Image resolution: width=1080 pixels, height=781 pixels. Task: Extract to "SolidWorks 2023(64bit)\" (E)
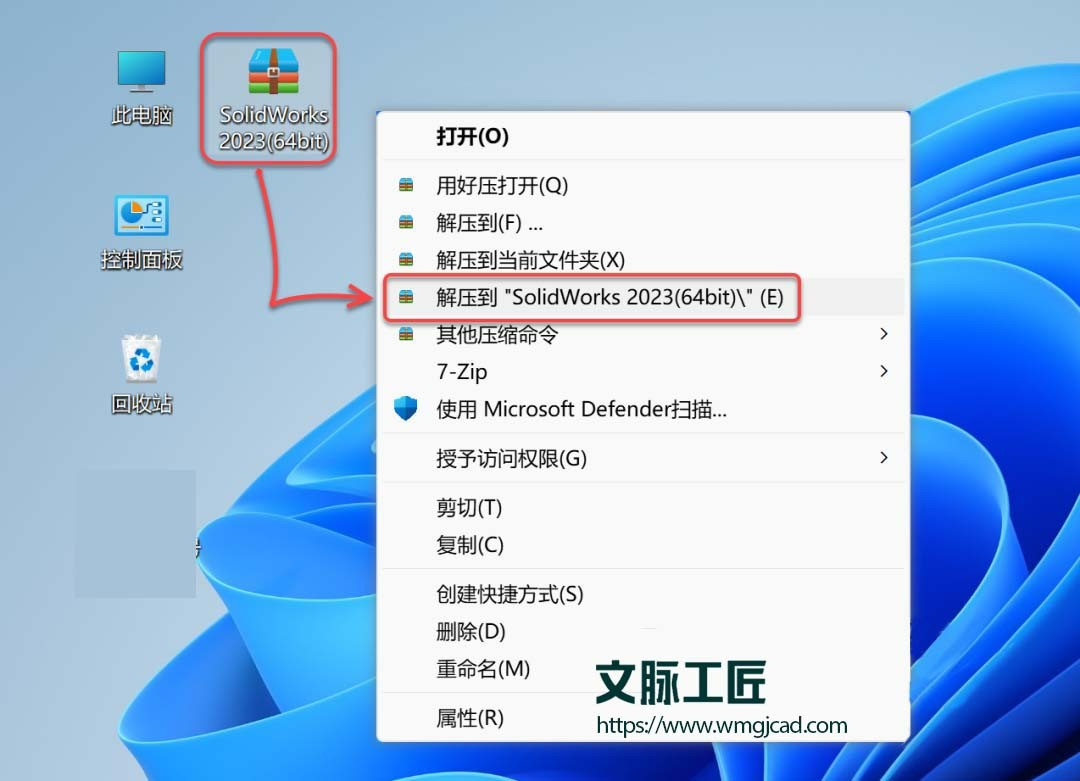pos(643,297)
